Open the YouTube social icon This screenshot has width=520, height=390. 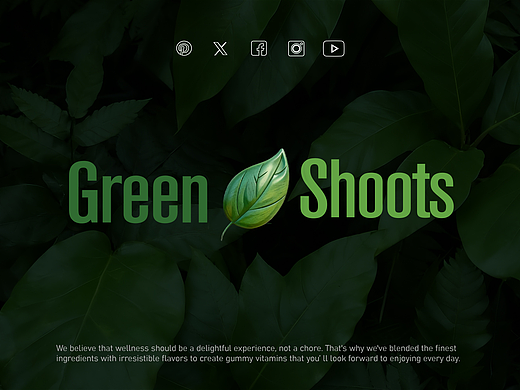(x=334, y=49)
